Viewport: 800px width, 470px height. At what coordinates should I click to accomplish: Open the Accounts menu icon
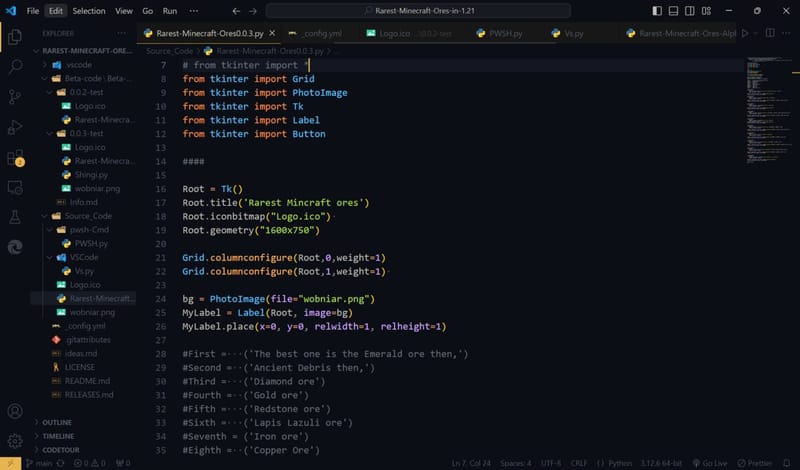(15, 411)
